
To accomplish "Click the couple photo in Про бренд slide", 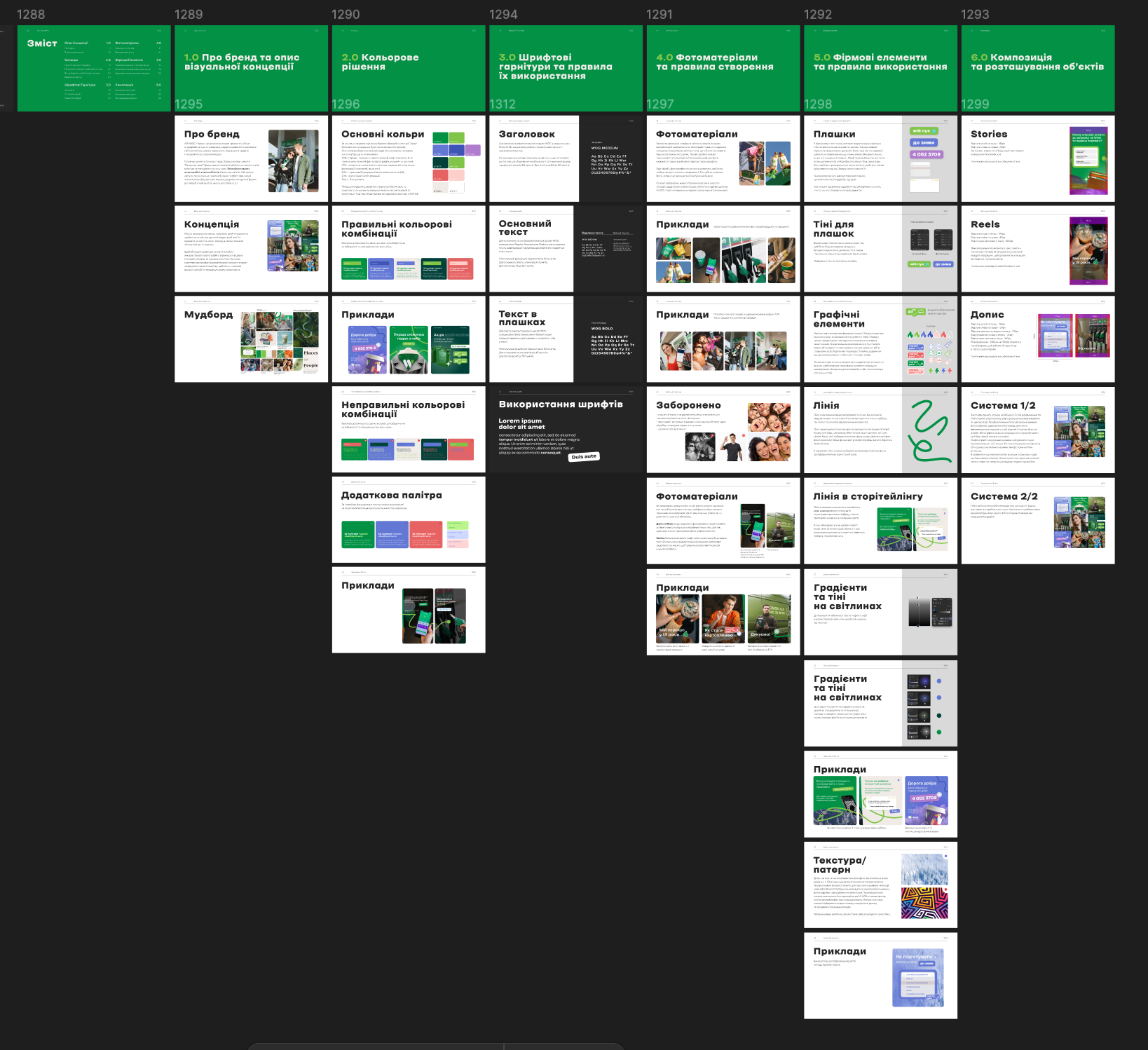I will click(x=293, y=161).
